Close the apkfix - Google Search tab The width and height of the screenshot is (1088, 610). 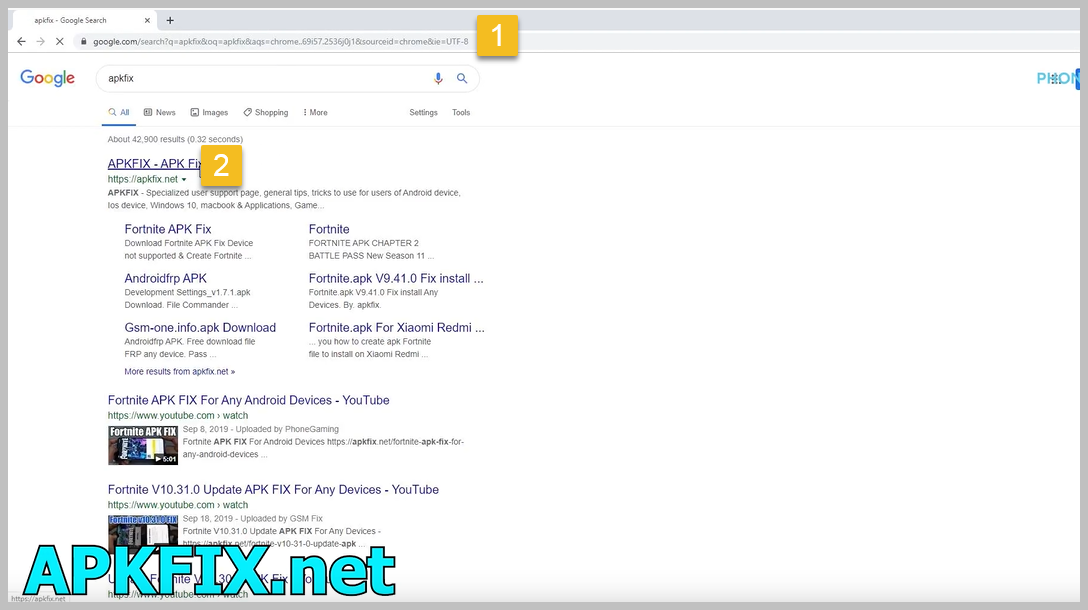click(x=147, y=20)
